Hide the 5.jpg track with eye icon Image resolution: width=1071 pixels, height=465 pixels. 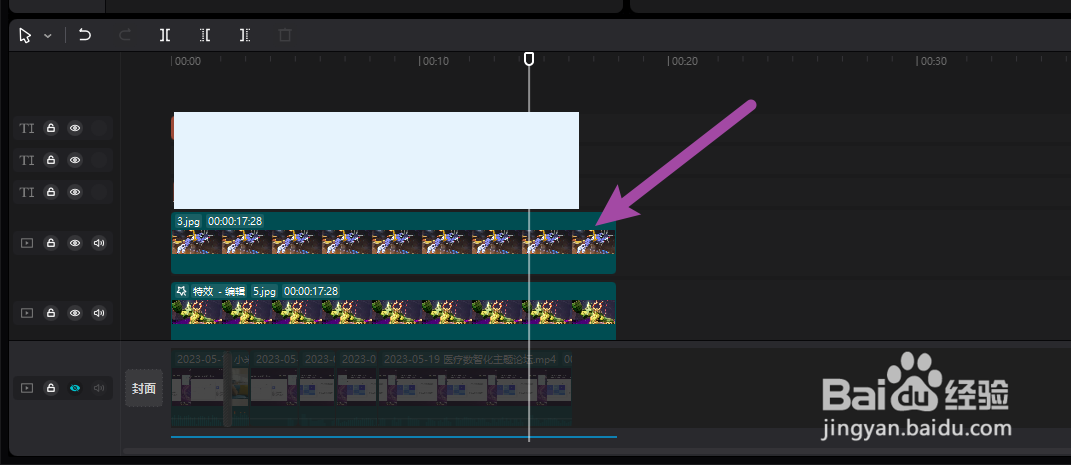point(75,313)
